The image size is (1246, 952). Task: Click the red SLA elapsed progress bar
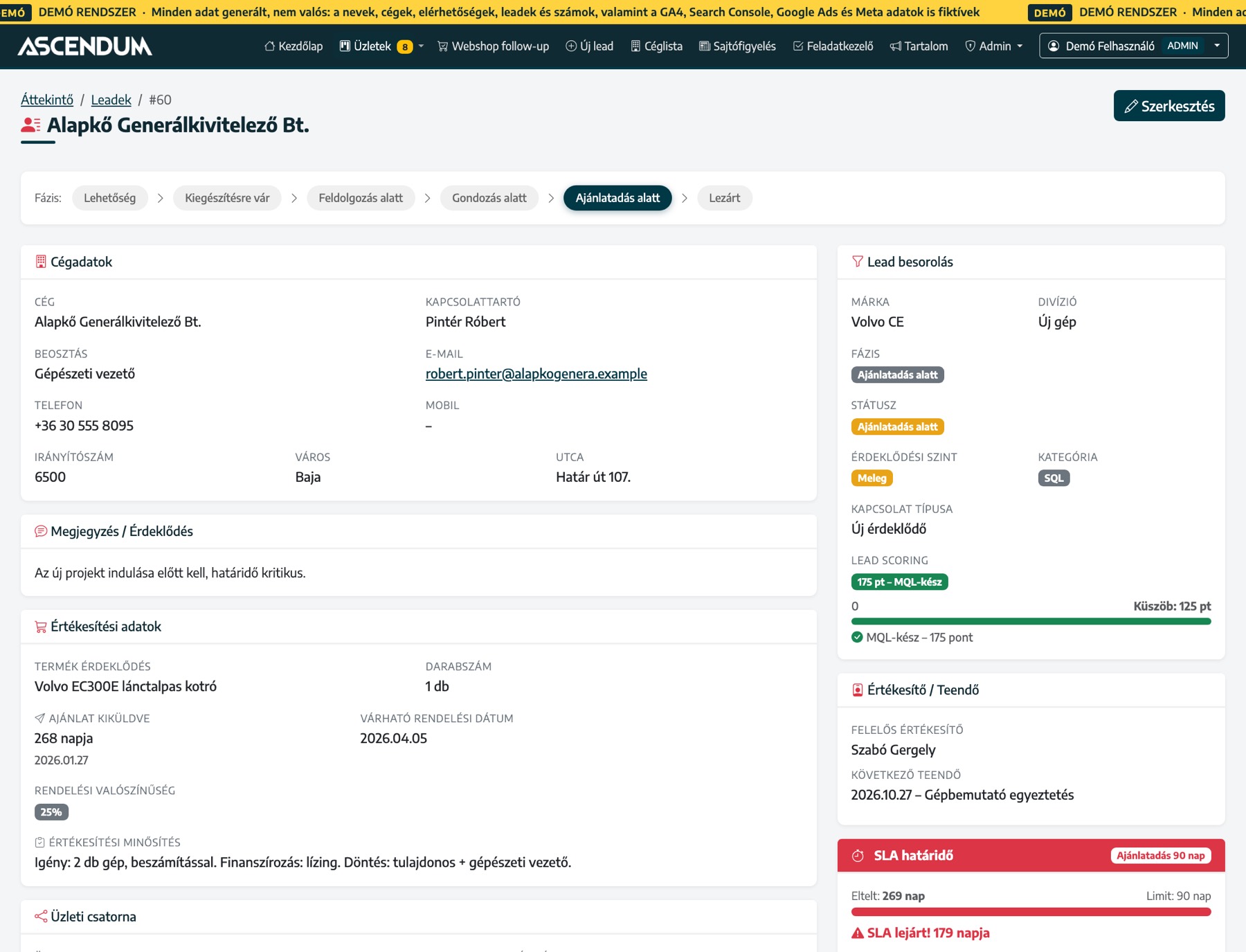coord(1031,913)
